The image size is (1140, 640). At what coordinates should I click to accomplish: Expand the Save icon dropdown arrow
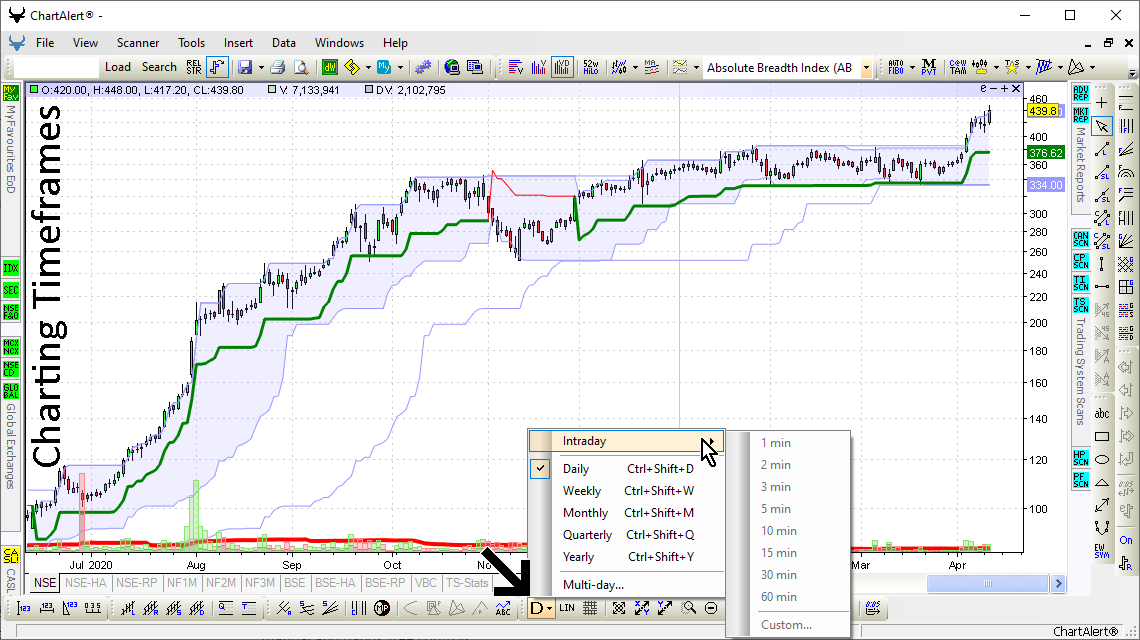coord(260,68)
